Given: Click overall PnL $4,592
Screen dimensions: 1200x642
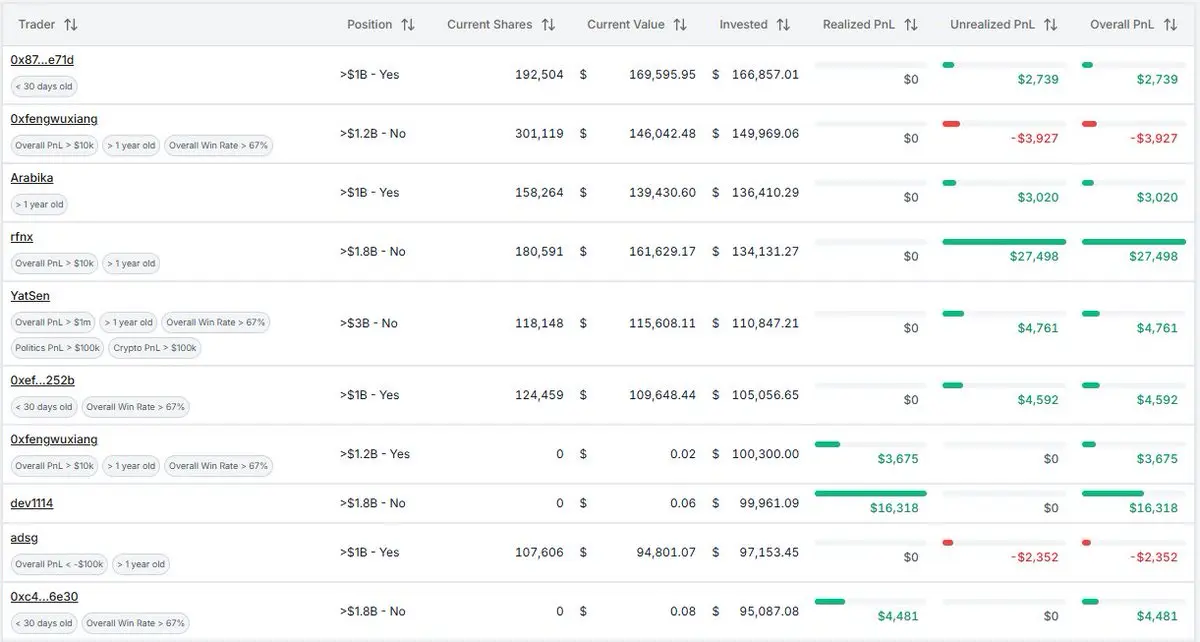Looking at the screenshot, I should coord(1158,399).
